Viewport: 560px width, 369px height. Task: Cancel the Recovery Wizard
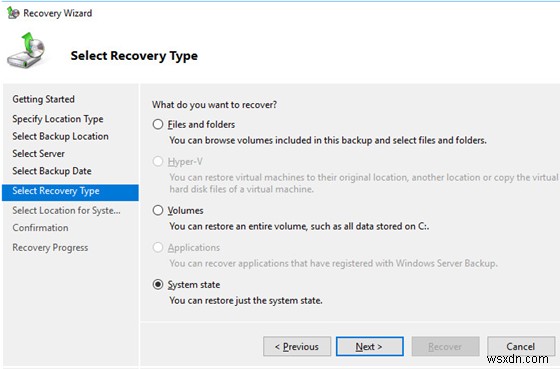521,346
